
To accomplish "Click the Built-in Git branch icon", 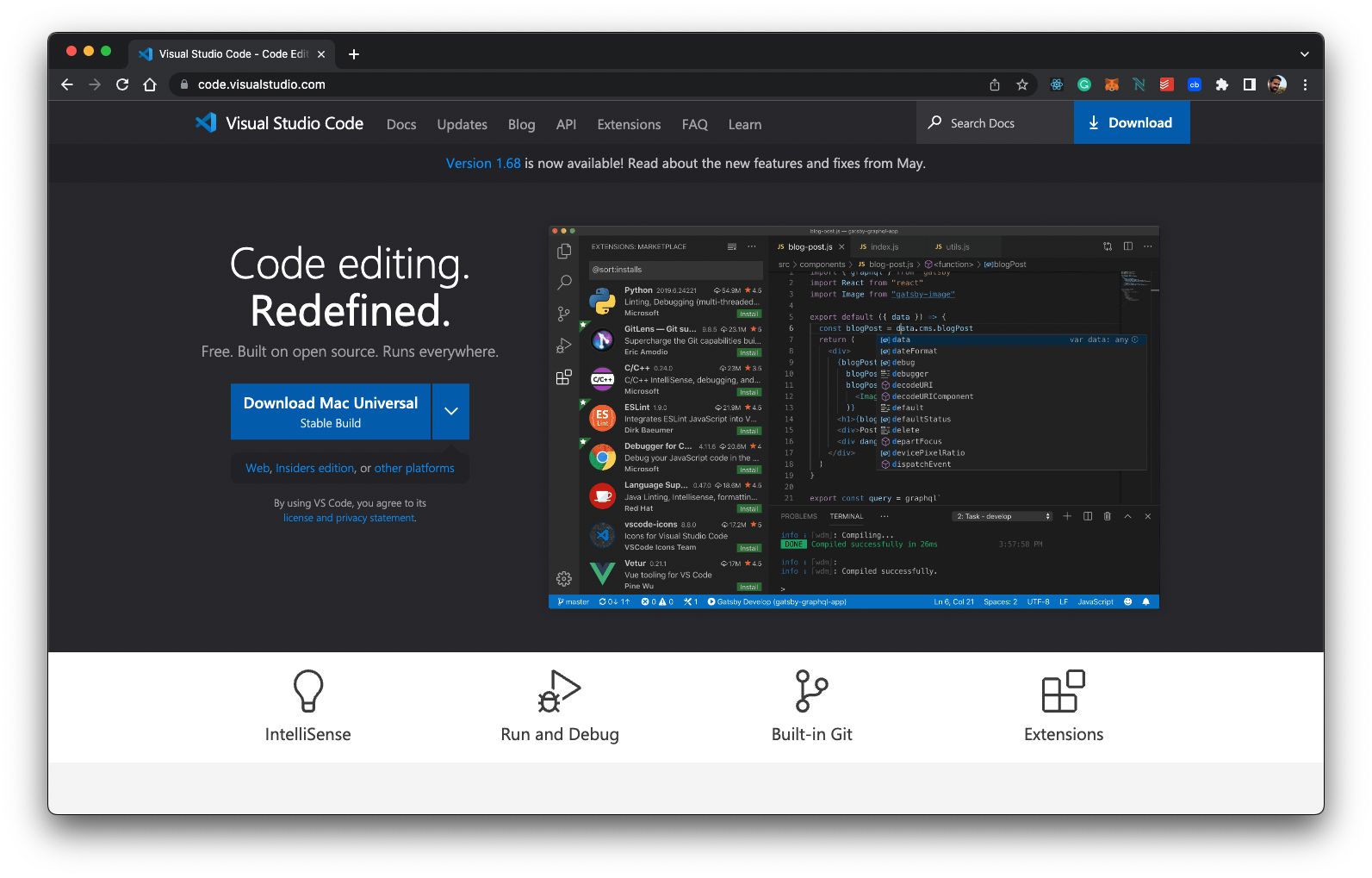I will pyautogui.click(x=811, y=691).
